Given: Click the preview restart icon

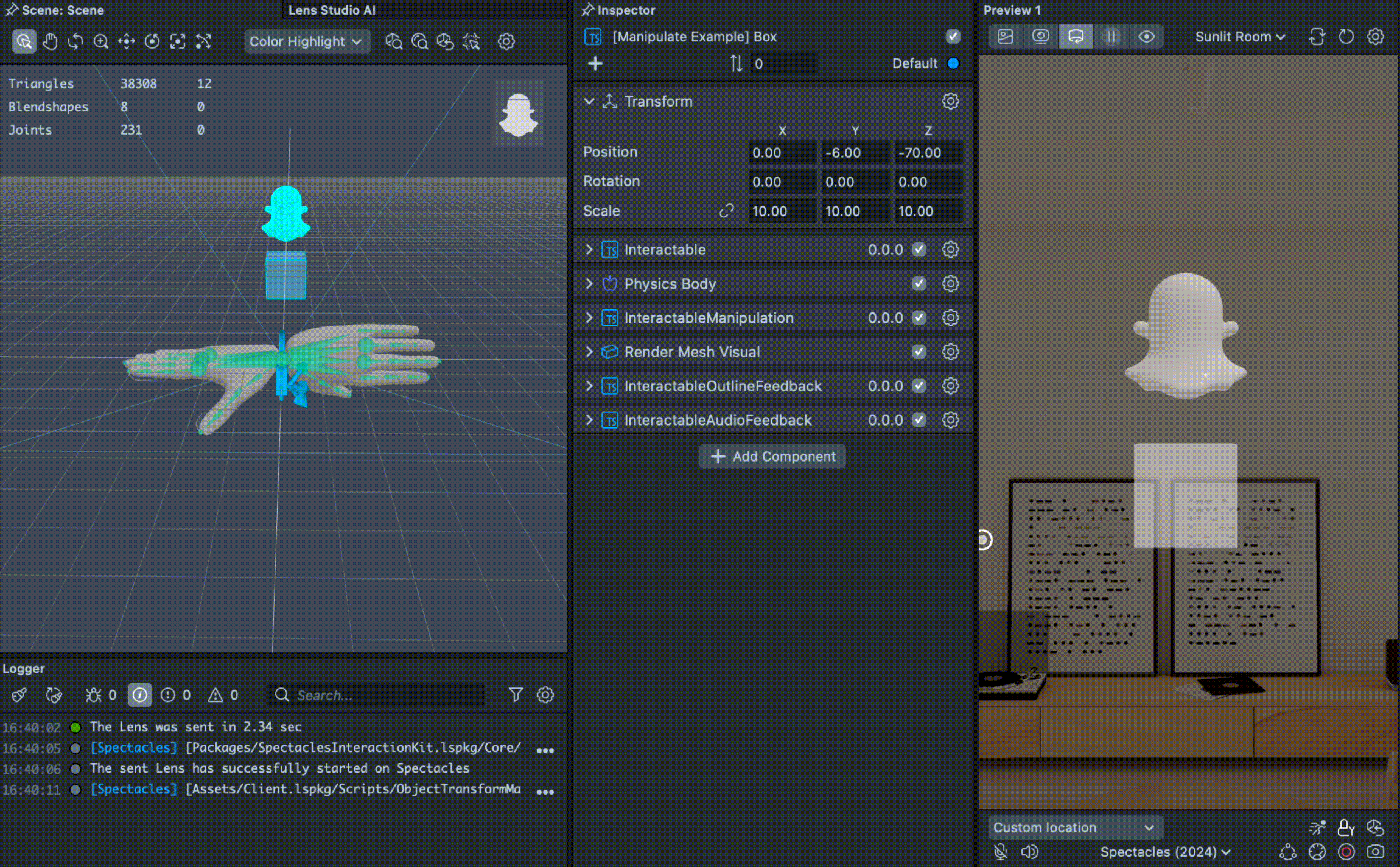Looking at the screenshot, I should click(x=1346, y=37).
